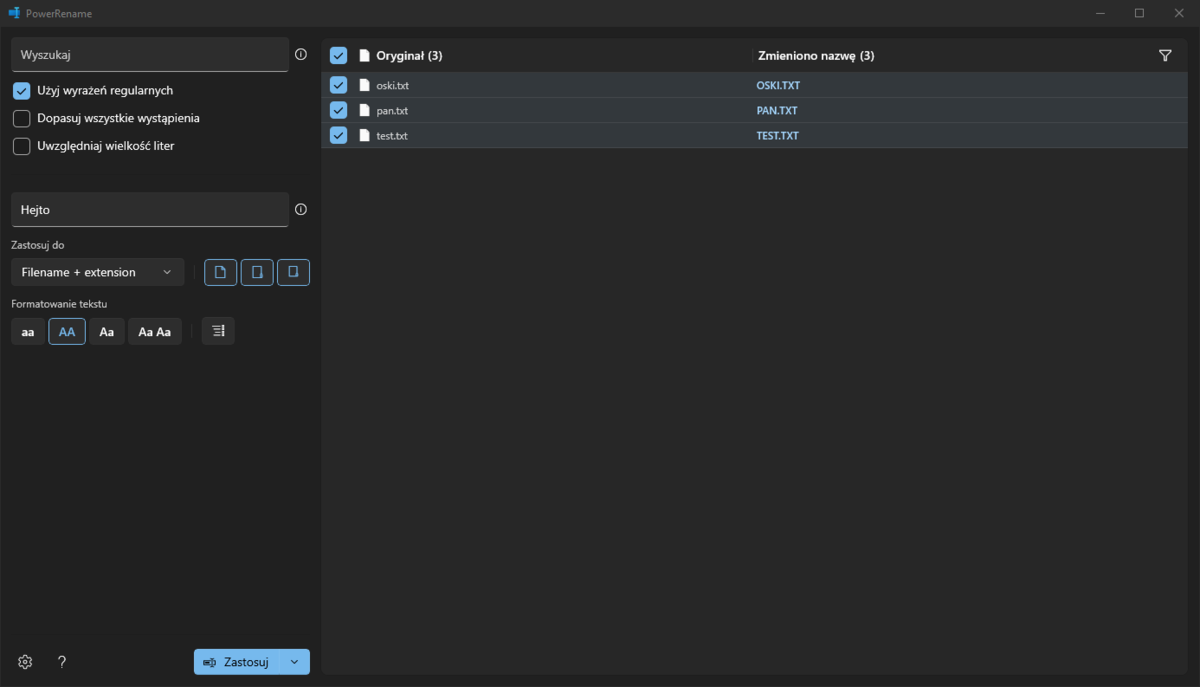The image size is (1200, 687).
Task: Enable 'Uwzględniaj wielkość liter' checkbox
Action: (x=21, y=147)
